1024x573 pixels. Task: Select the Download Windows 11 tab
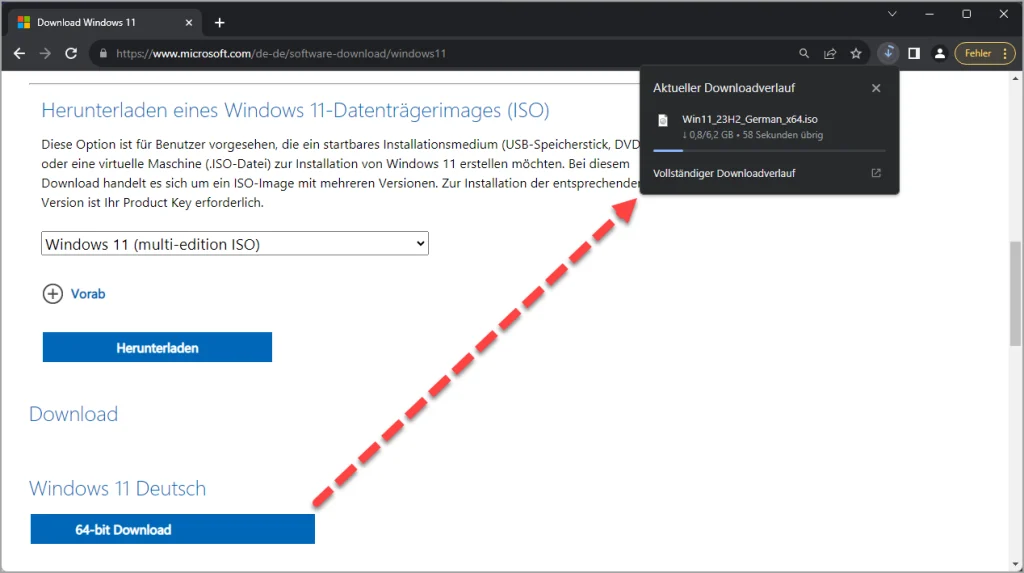(x=104, y=23)
